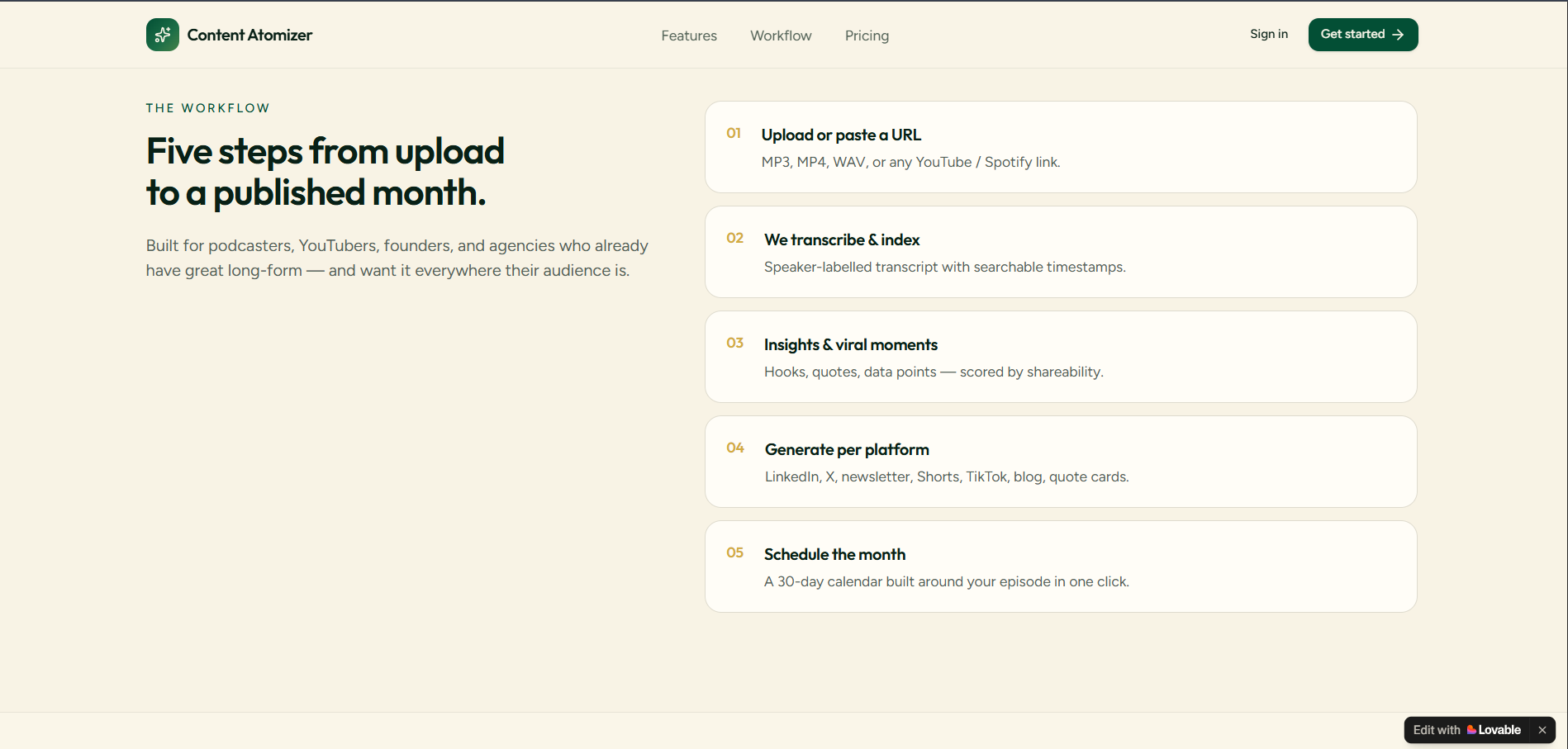
Task: Click the Get started button
Action: (1363, 35)
